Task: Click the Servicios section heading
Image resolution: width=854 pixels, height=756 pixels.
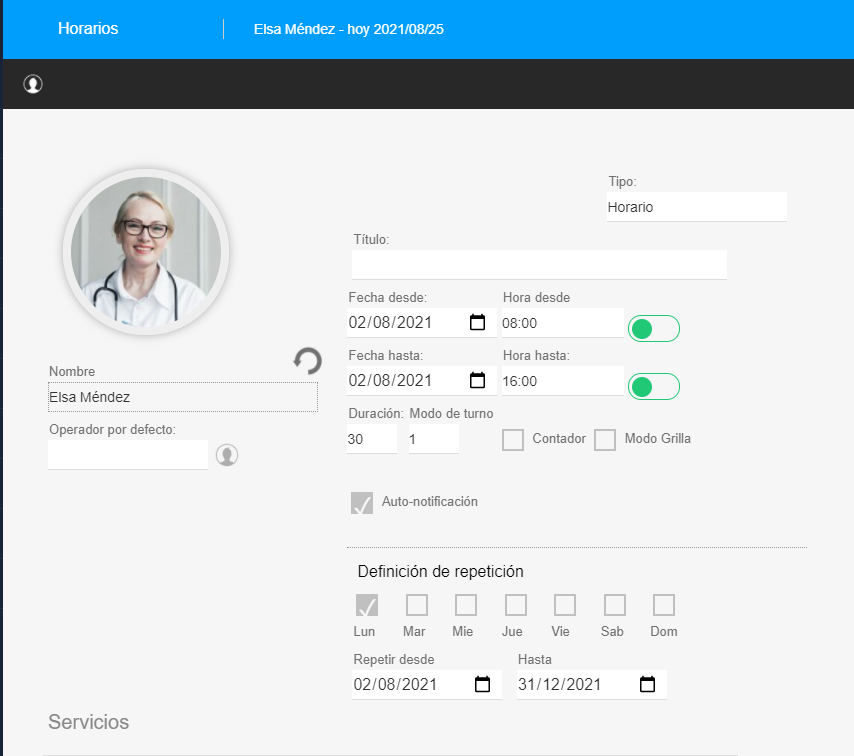Action: [89, 722]
